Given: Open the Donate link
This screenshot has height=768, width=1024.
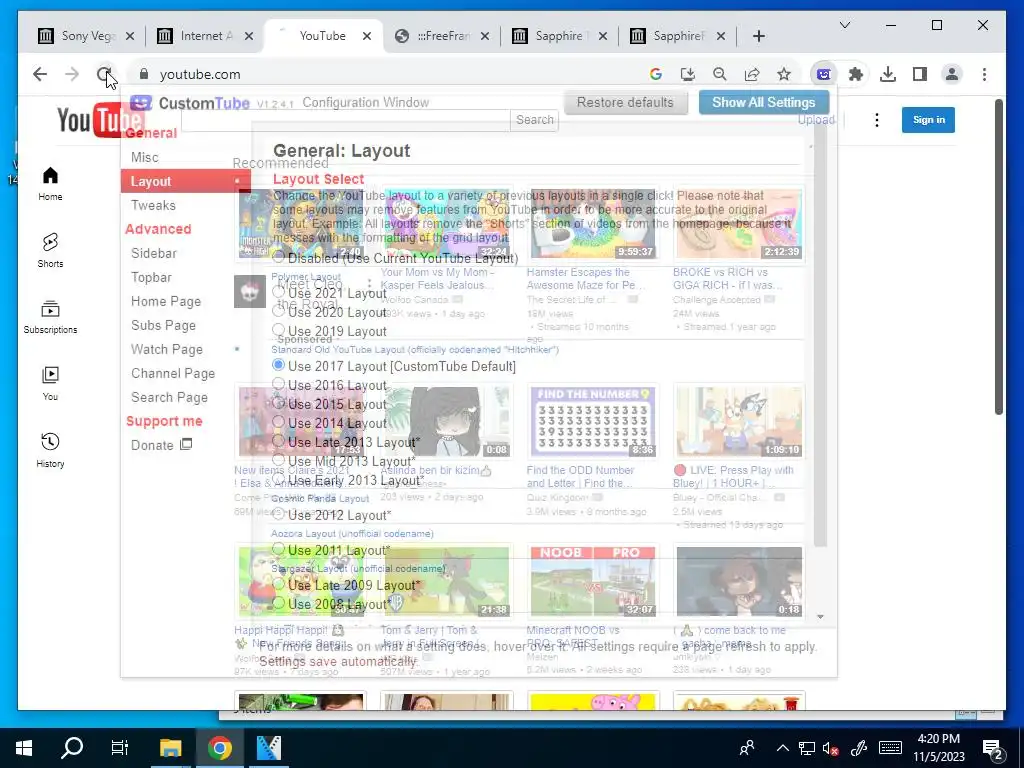Looking at the screenshot, I should 161,445.
